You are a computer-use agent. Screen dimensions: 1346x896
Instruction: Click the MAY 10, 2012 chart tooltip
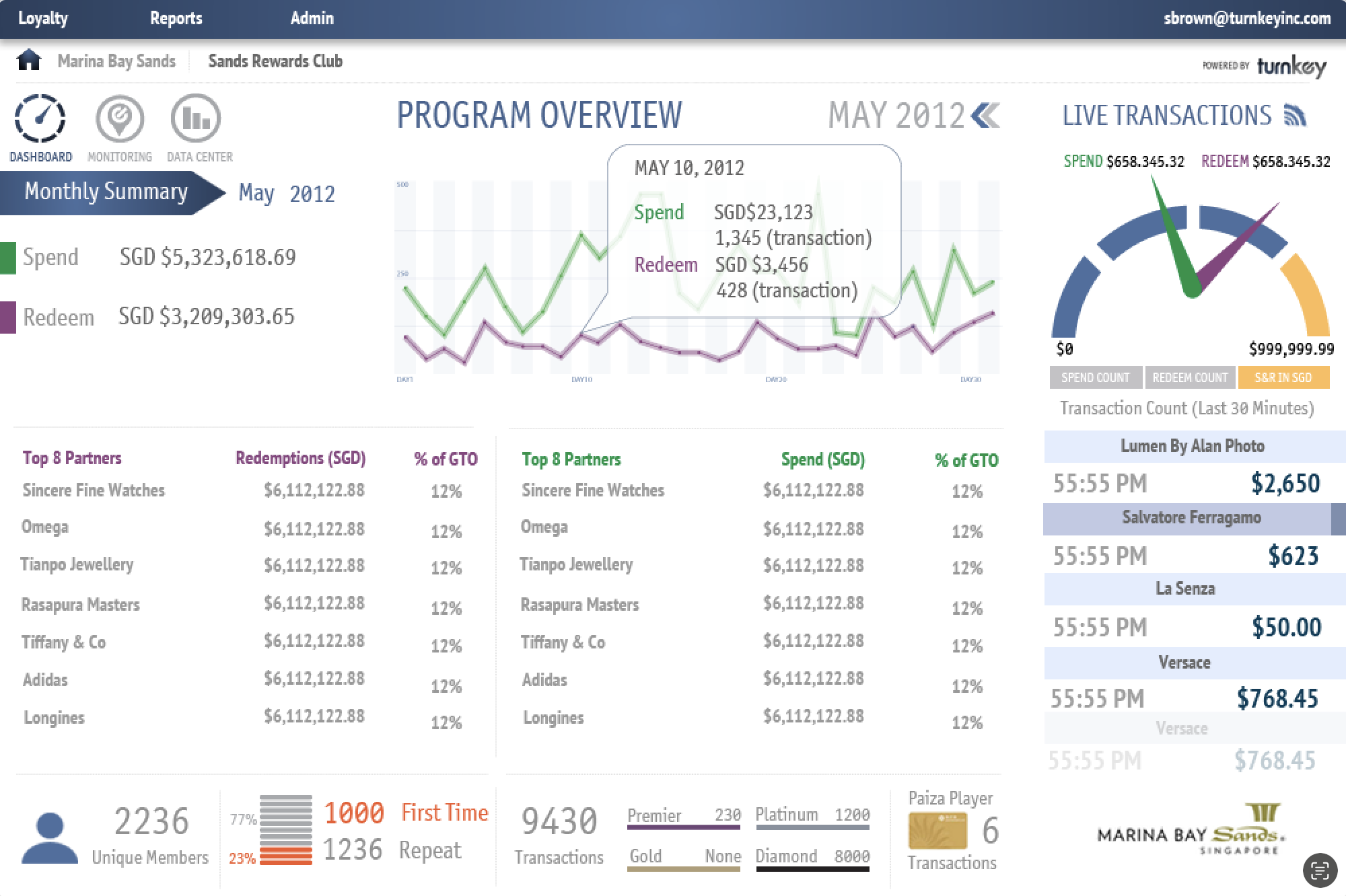pyautogui.click(x=754, y=230)
